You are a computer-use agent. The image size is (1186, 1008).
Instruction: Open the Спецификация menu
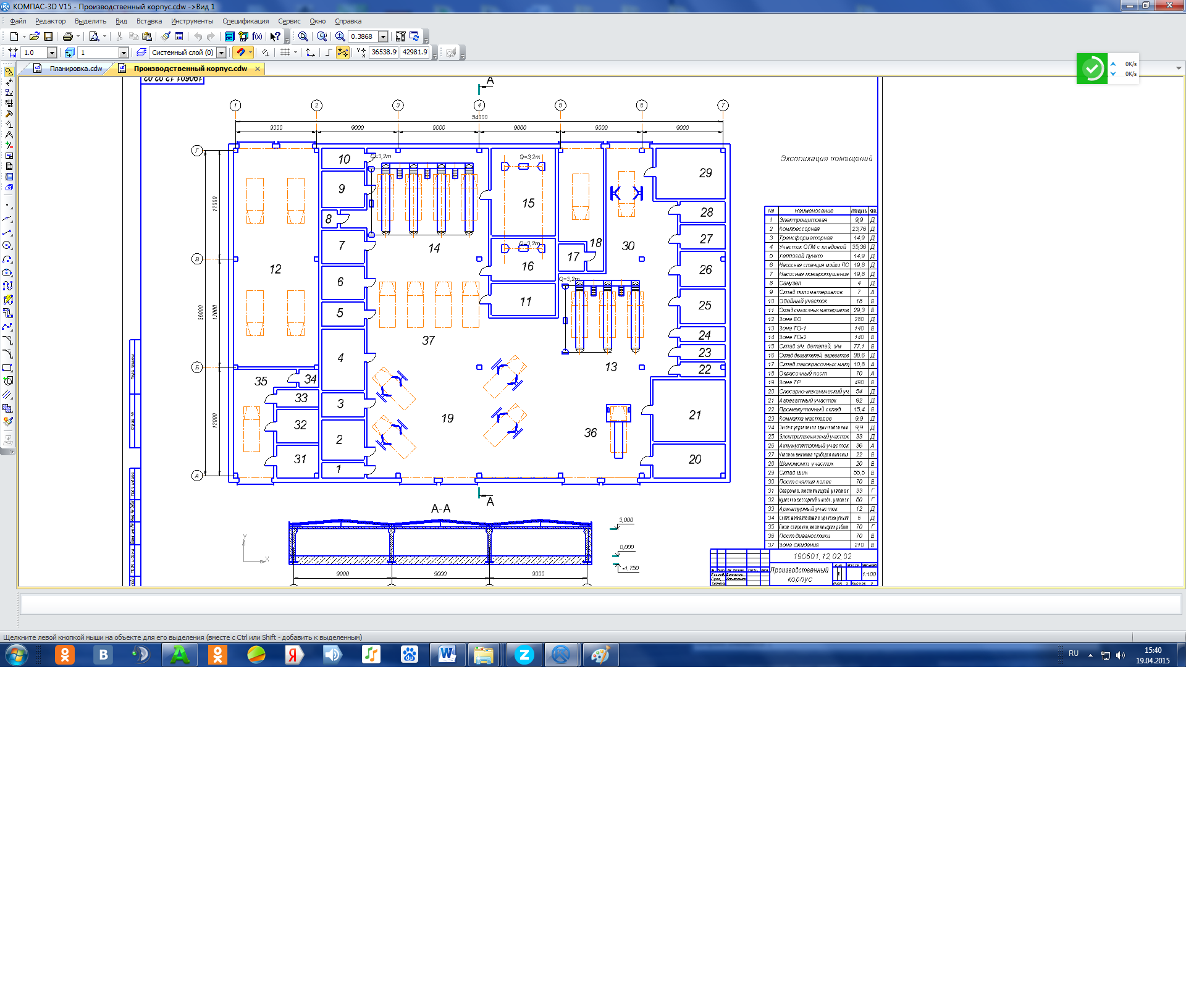245,21
